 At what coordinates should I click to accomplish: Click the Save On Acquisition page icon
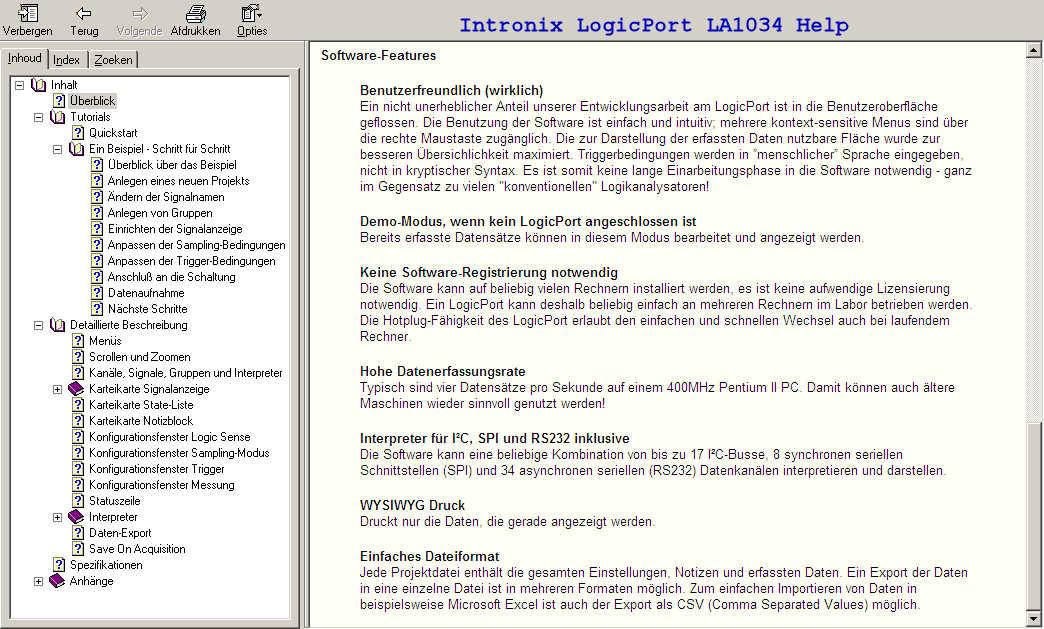coord(78,549)
